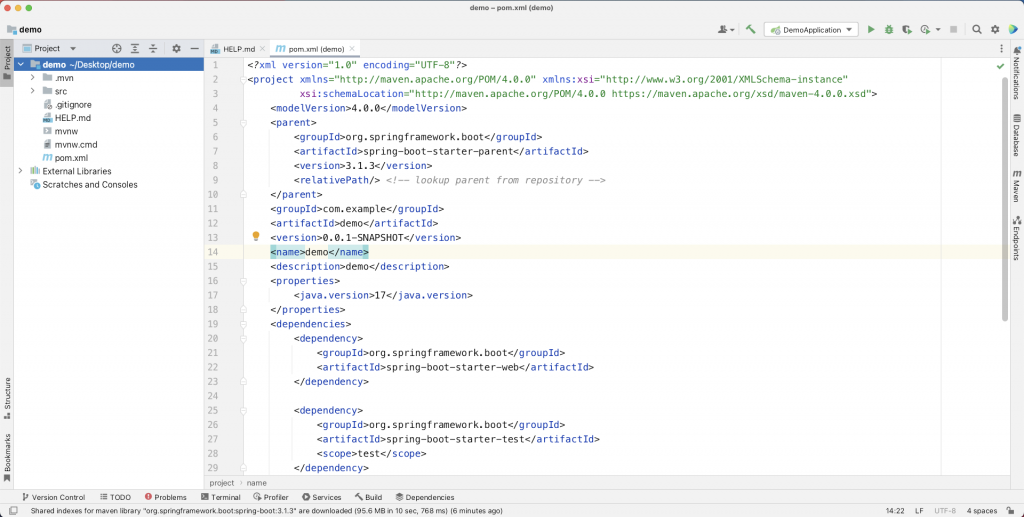Toggle the Bookmarks tool window
The width and height of the screenshot is (1024, 517).
[x=7, y=458]
